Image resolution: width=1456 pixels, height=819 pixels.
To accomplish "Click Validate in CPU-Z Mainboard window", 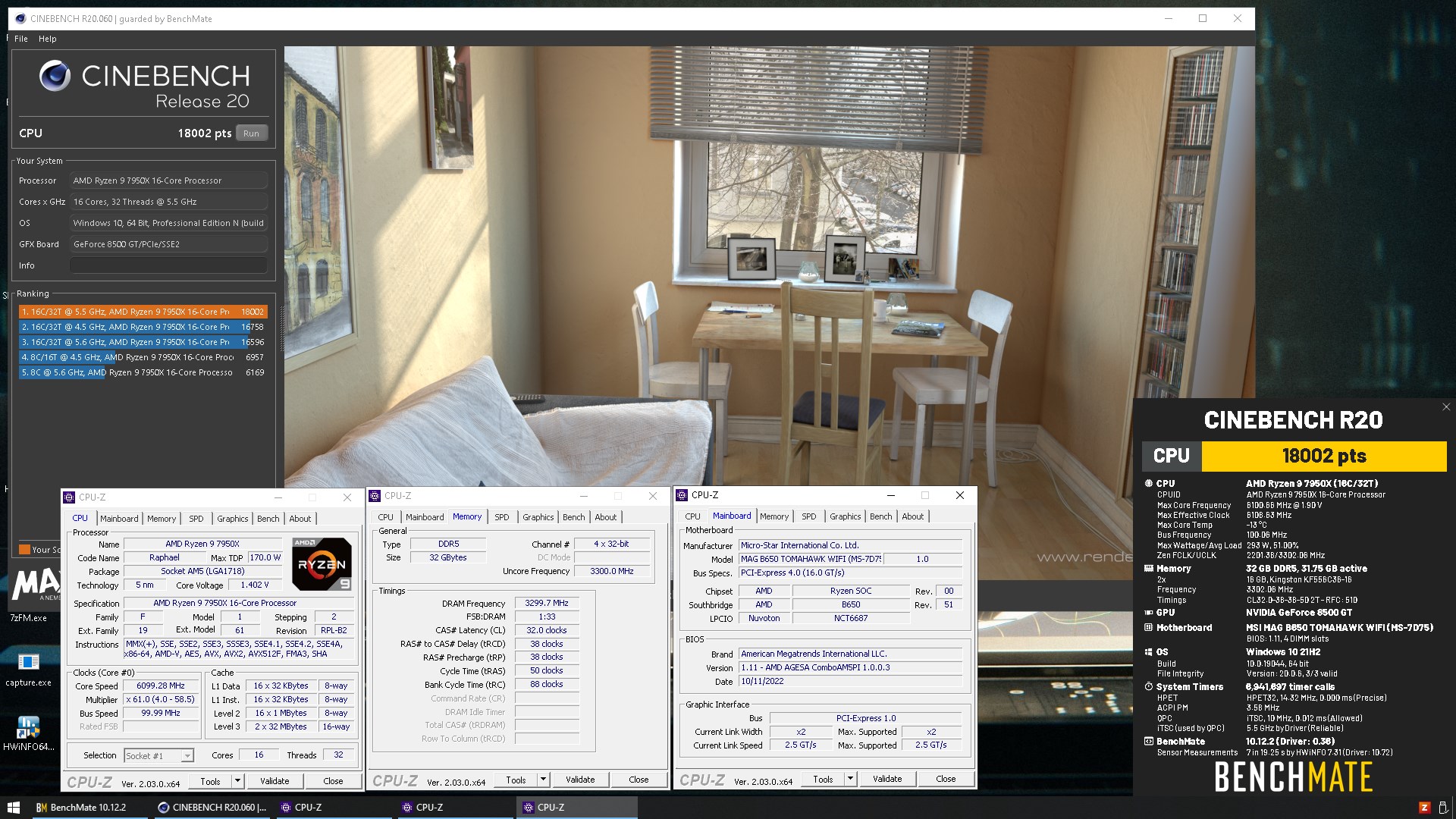I will pyautogui.click(x=887, y=779).
